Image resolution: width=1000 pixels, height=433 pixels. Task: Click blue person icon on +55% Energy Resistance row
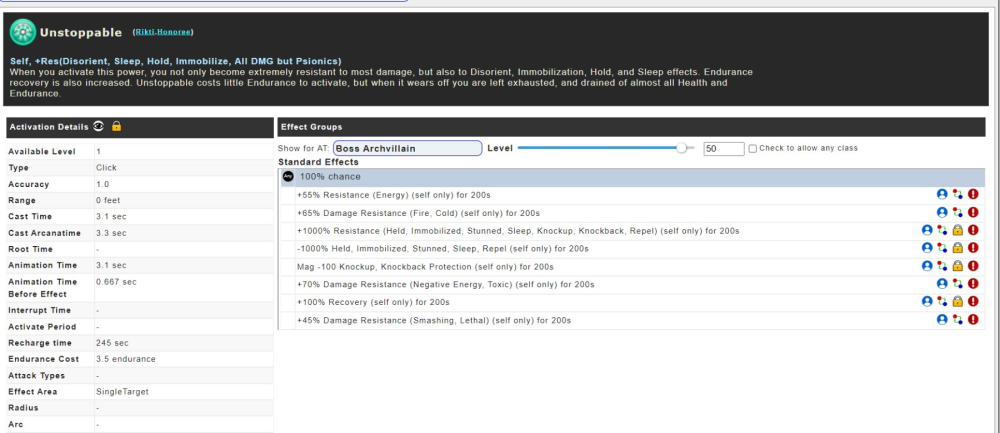pyautogui.click(x=941, y=194)
